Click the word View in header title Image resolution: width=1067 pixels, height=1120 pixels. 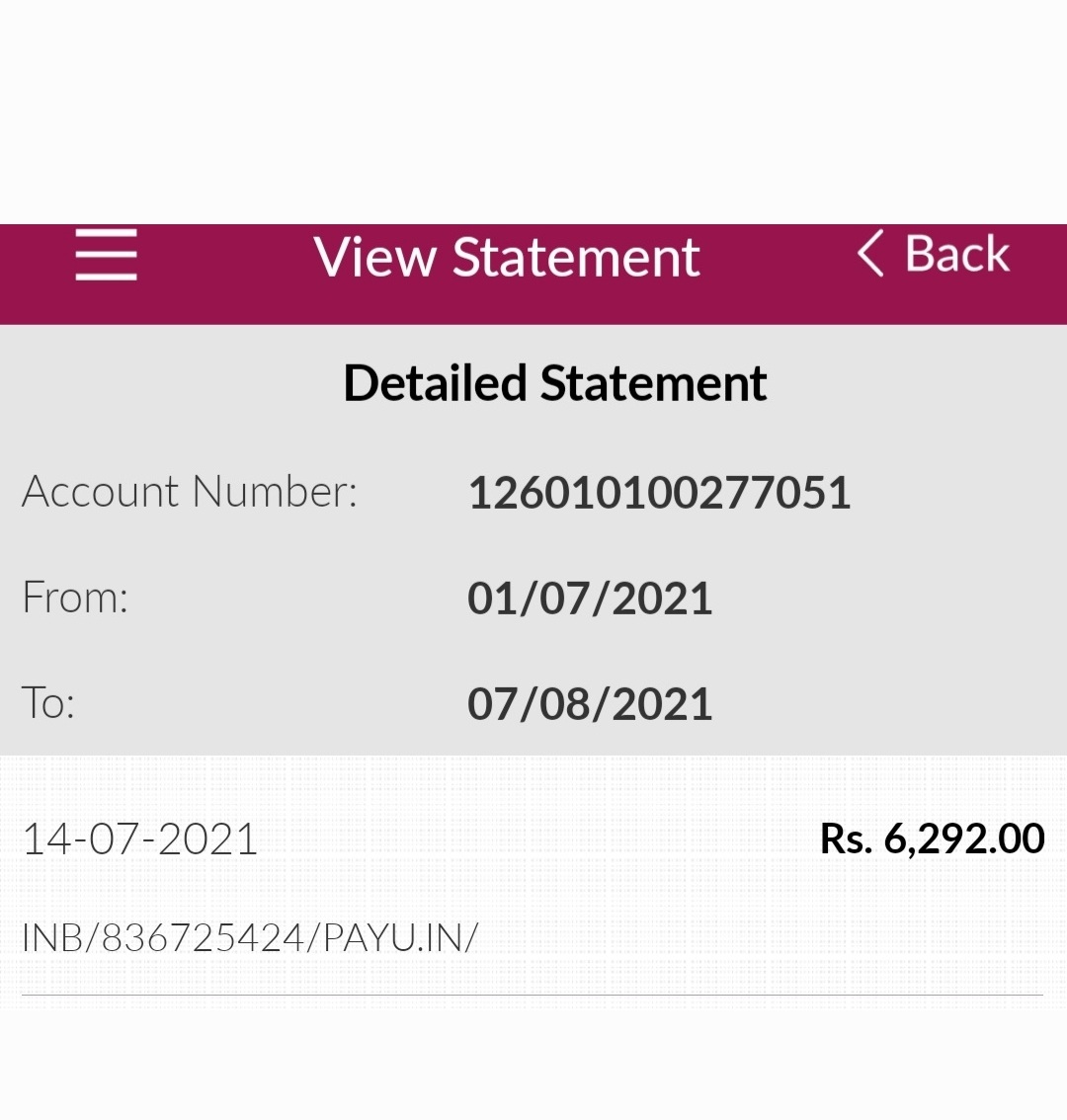click(x=375, y=258)
